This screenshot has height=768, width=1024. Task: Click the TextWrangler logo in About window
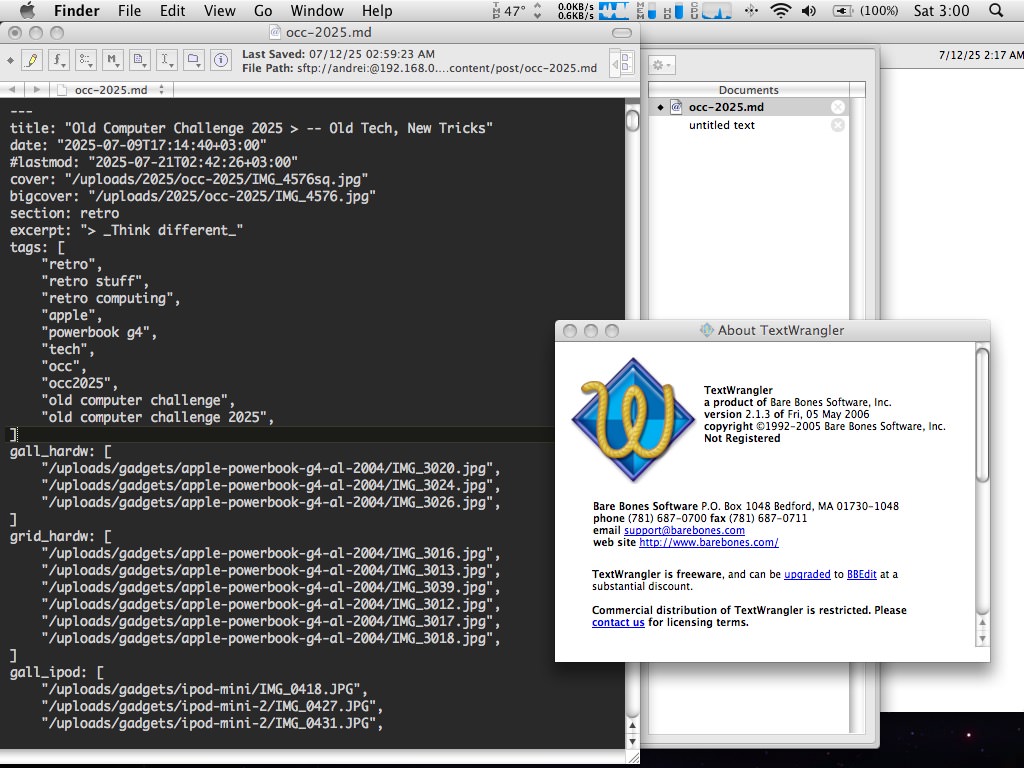[x=633, y=419]
